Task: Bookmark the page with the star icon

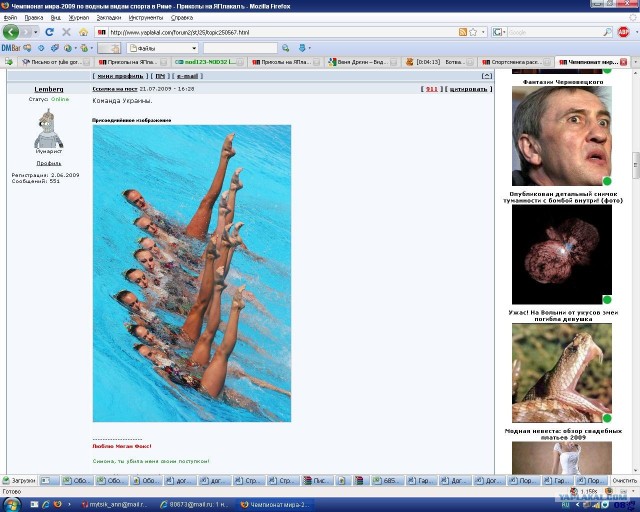Action: 473,32
